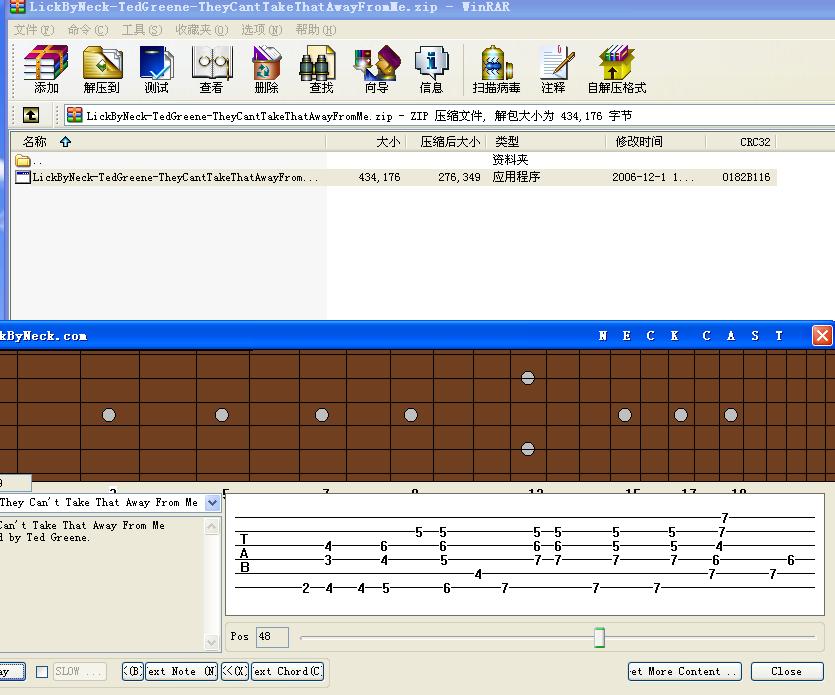Click the Info (信息) icon
The image size is (835, 695).
click(431, 70)
